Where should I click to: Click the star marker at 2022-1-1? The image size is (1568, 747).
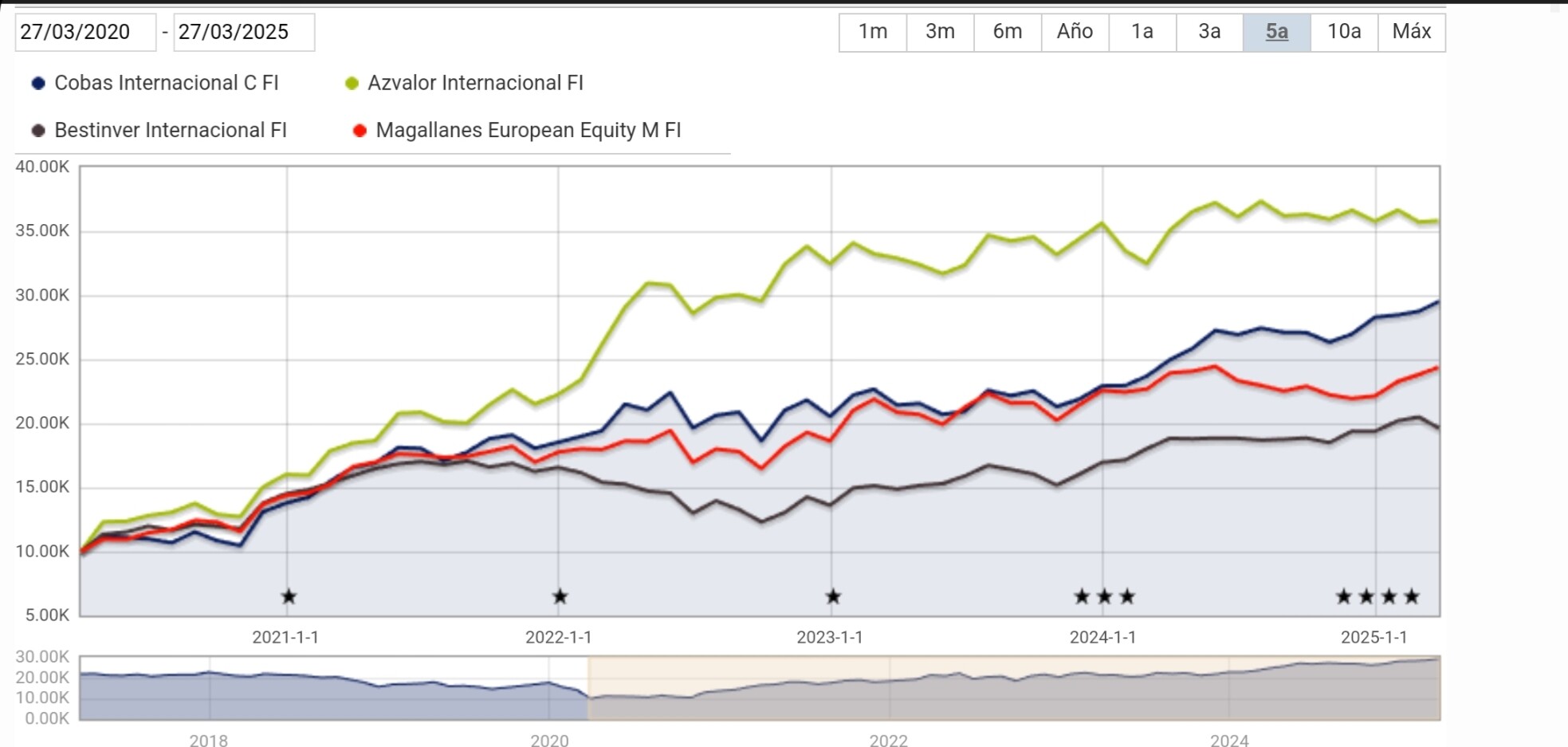tap(560, 596)
